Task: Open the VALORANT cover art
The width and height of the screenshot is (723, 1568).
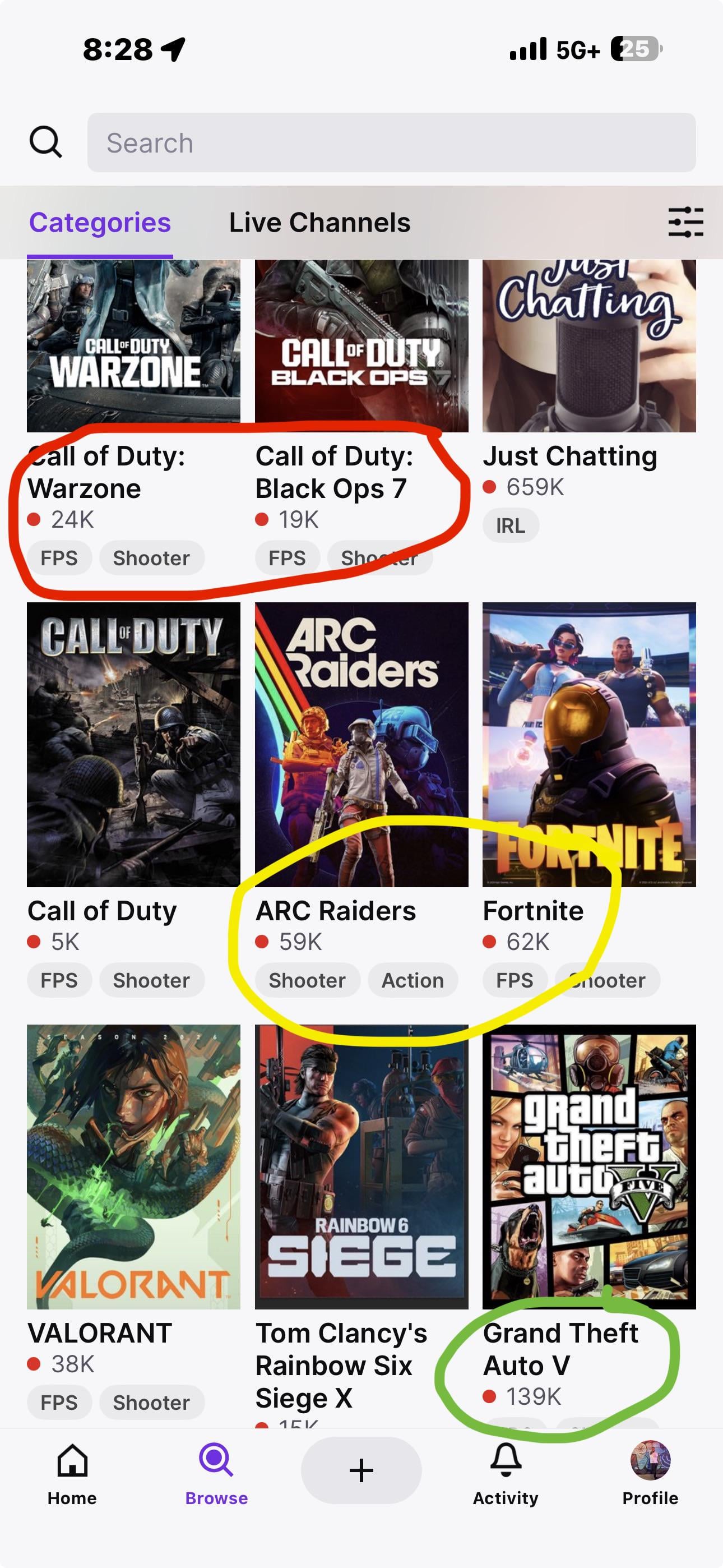Action: 133,1166
